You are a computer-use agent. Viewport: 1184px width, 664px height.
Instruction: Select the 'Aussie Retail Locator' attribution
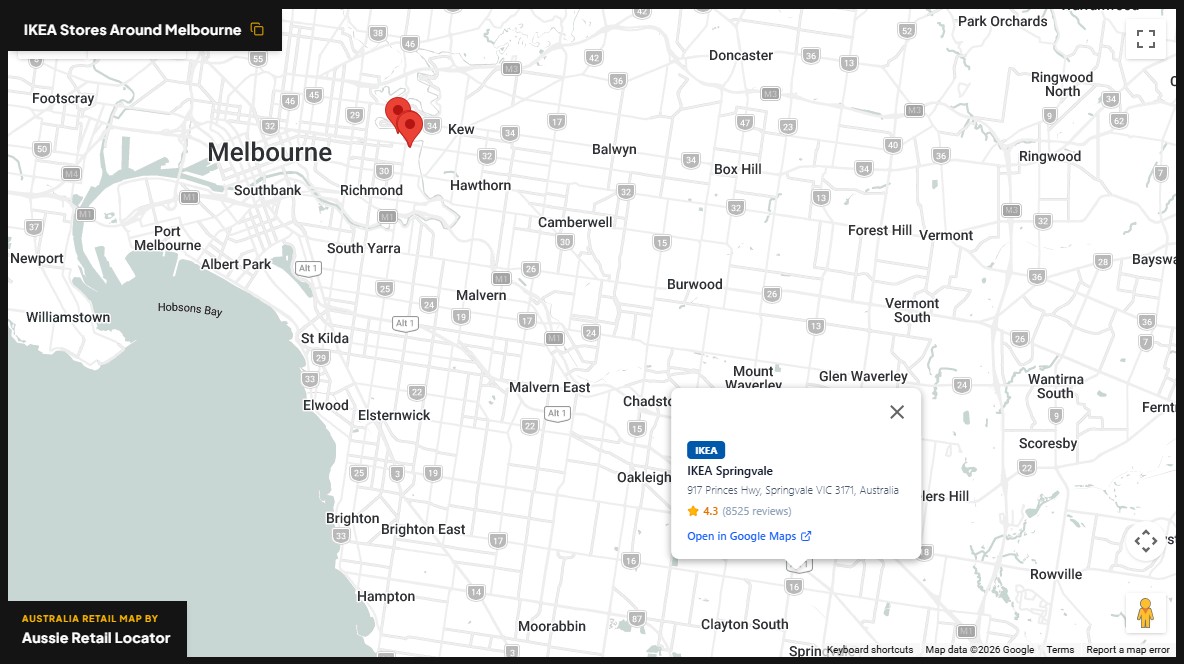(x=96, y=638)
